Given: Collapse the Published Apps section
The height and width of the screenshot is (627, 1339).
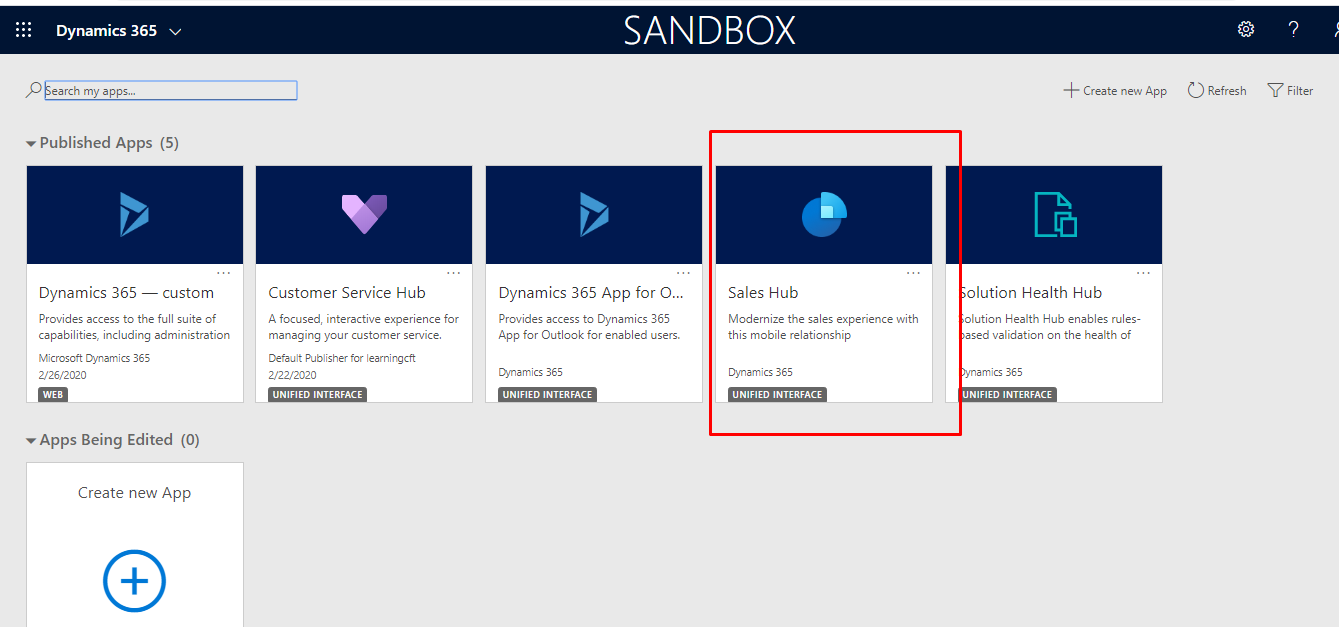Looking at the screenshot, I should click(31, 144).
